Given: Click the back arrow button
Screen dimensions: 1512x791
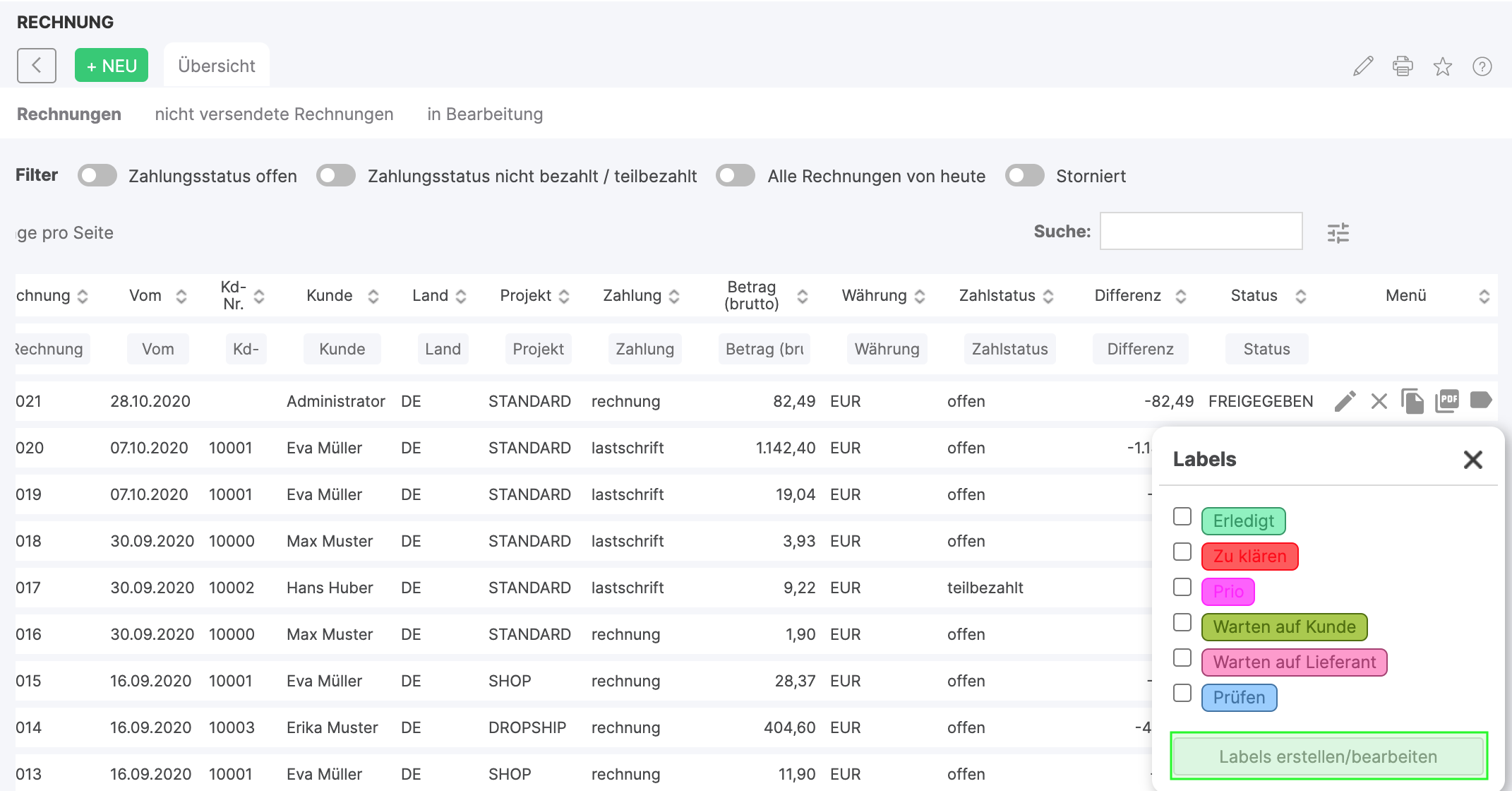Looking at the screenshot, I should click(37, 66).
